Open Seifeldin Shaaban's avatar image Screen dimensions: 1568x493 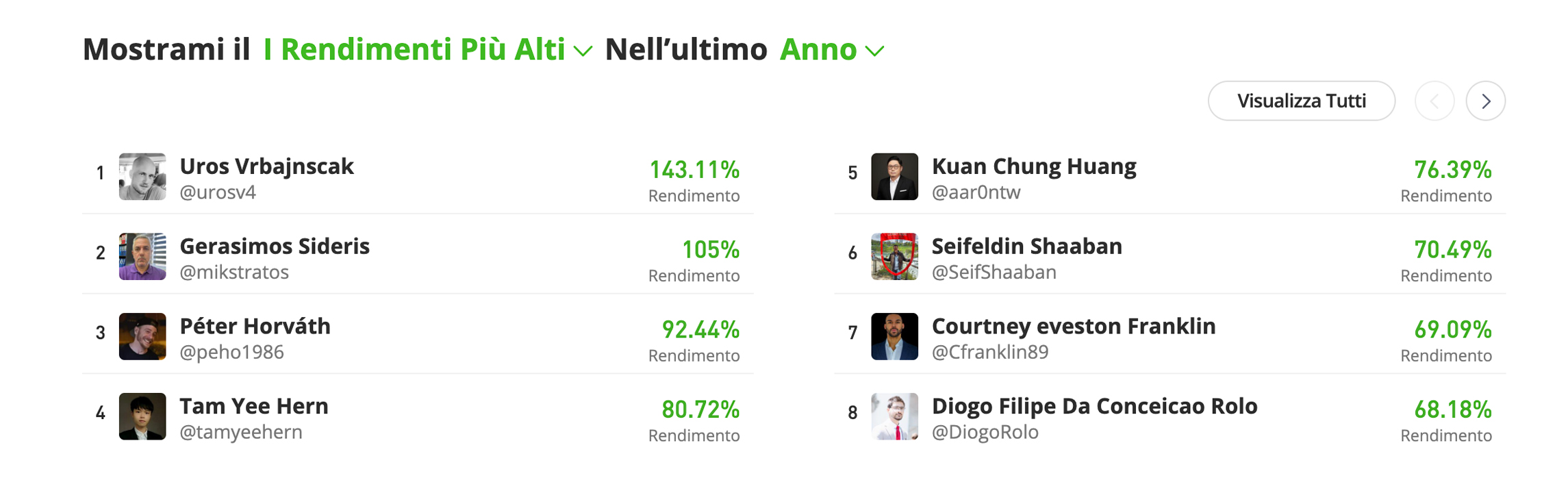pyautogui.click(x=894, y=257)
